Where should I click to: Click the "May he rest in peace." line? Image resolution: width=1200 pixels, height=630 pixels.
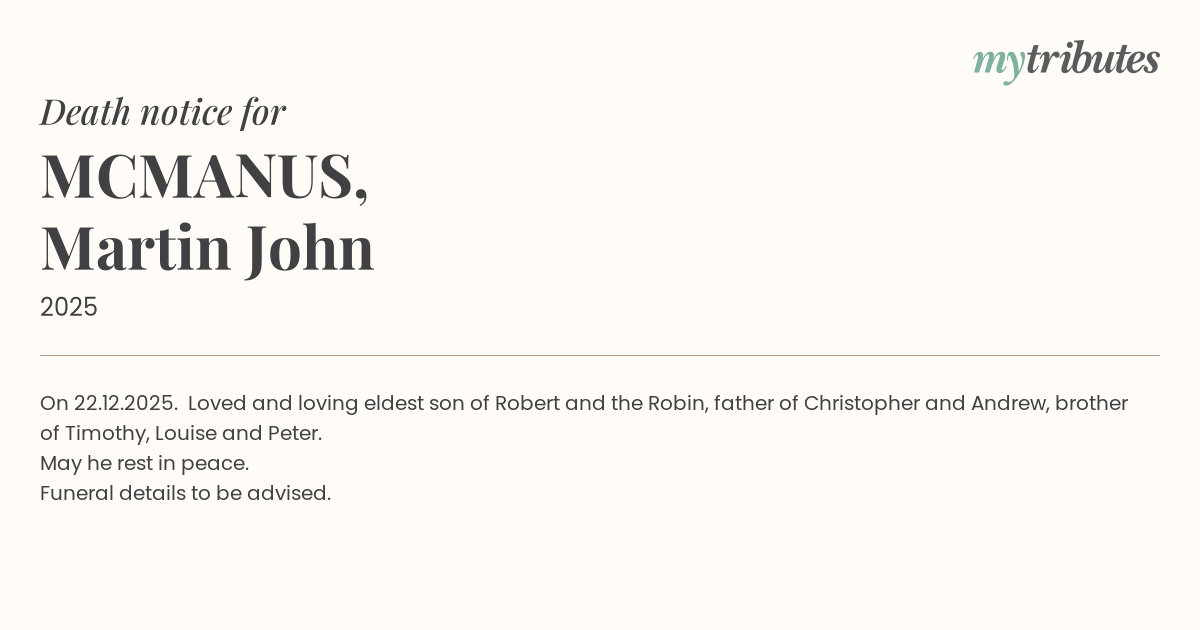point(144,464)
